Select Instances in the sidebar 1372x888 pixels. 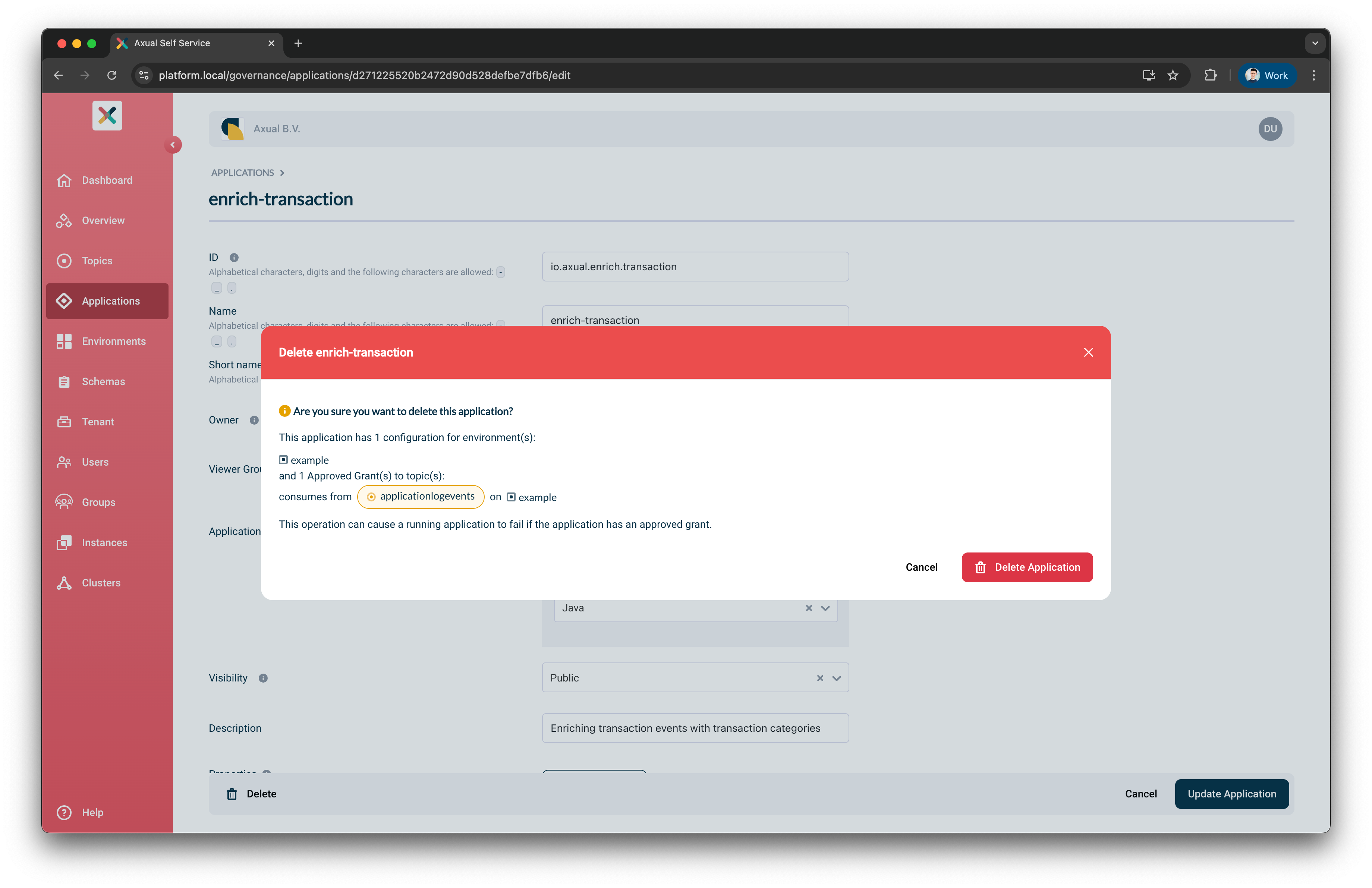(104, 542)
